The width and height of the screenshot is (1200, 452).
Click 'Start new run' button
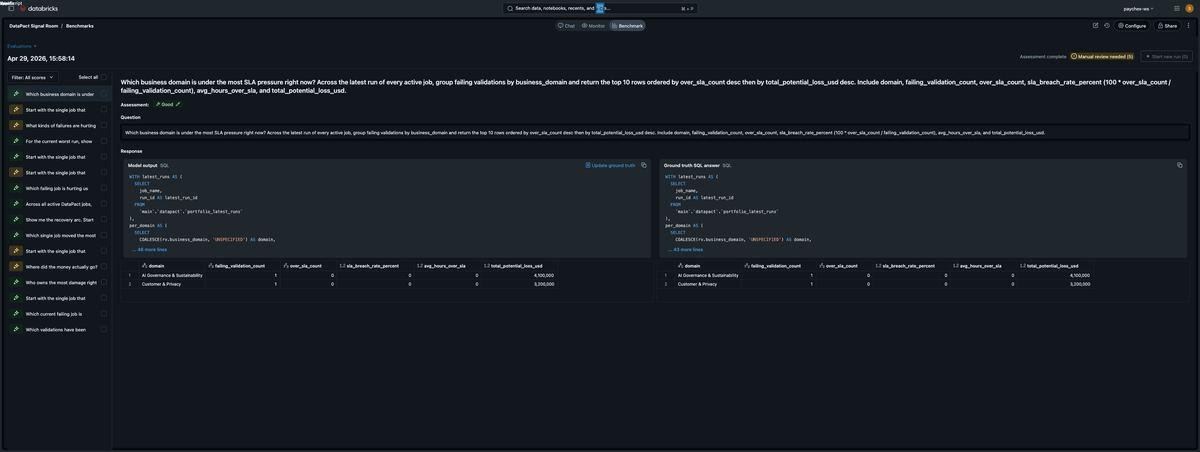tap(1168, 57)
